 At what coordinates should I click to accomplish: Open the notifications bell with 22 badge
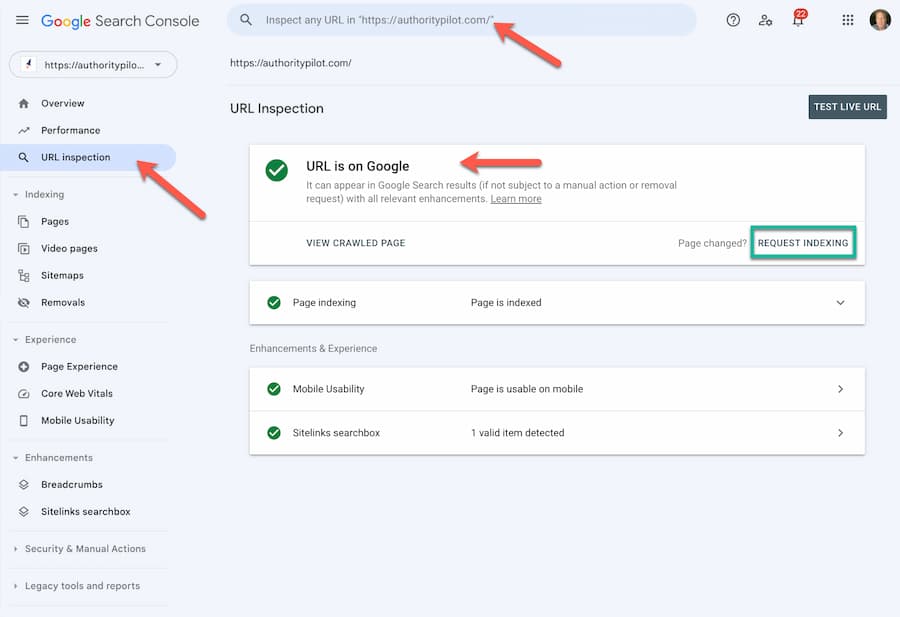tap(798, 19)
